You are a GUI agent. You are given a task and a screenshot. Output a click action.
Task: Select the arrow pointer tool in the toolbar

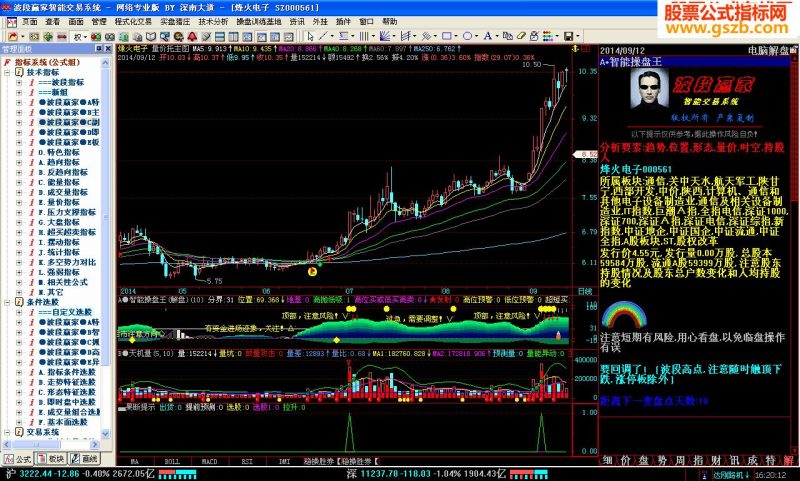click(310, 36)
